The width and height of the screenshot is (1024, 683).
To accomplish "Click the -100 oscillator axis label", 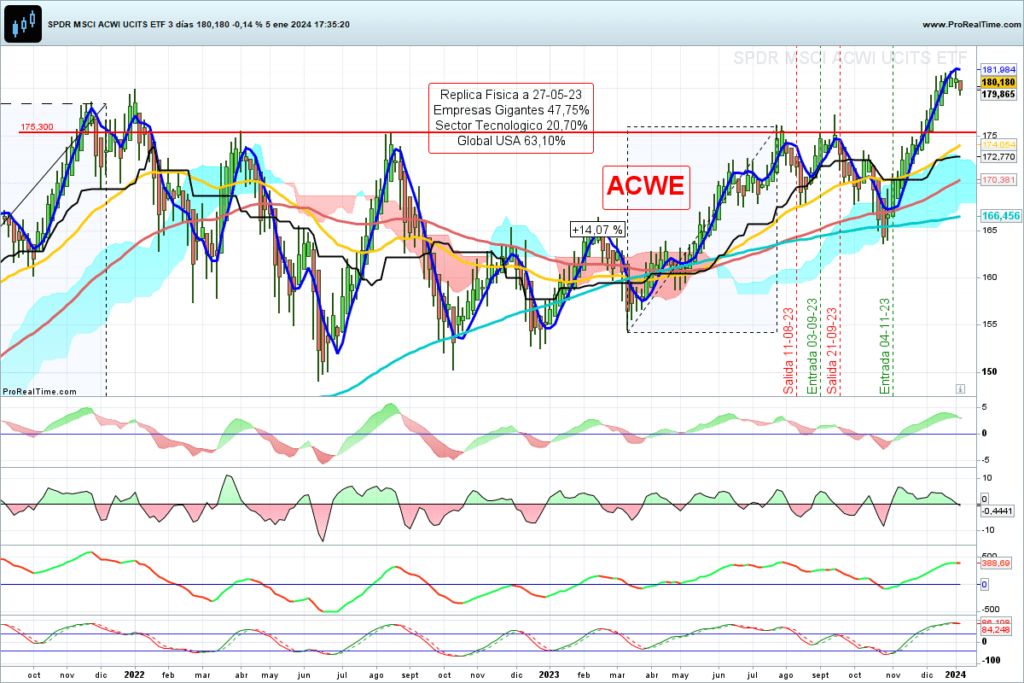I will 991,660.
